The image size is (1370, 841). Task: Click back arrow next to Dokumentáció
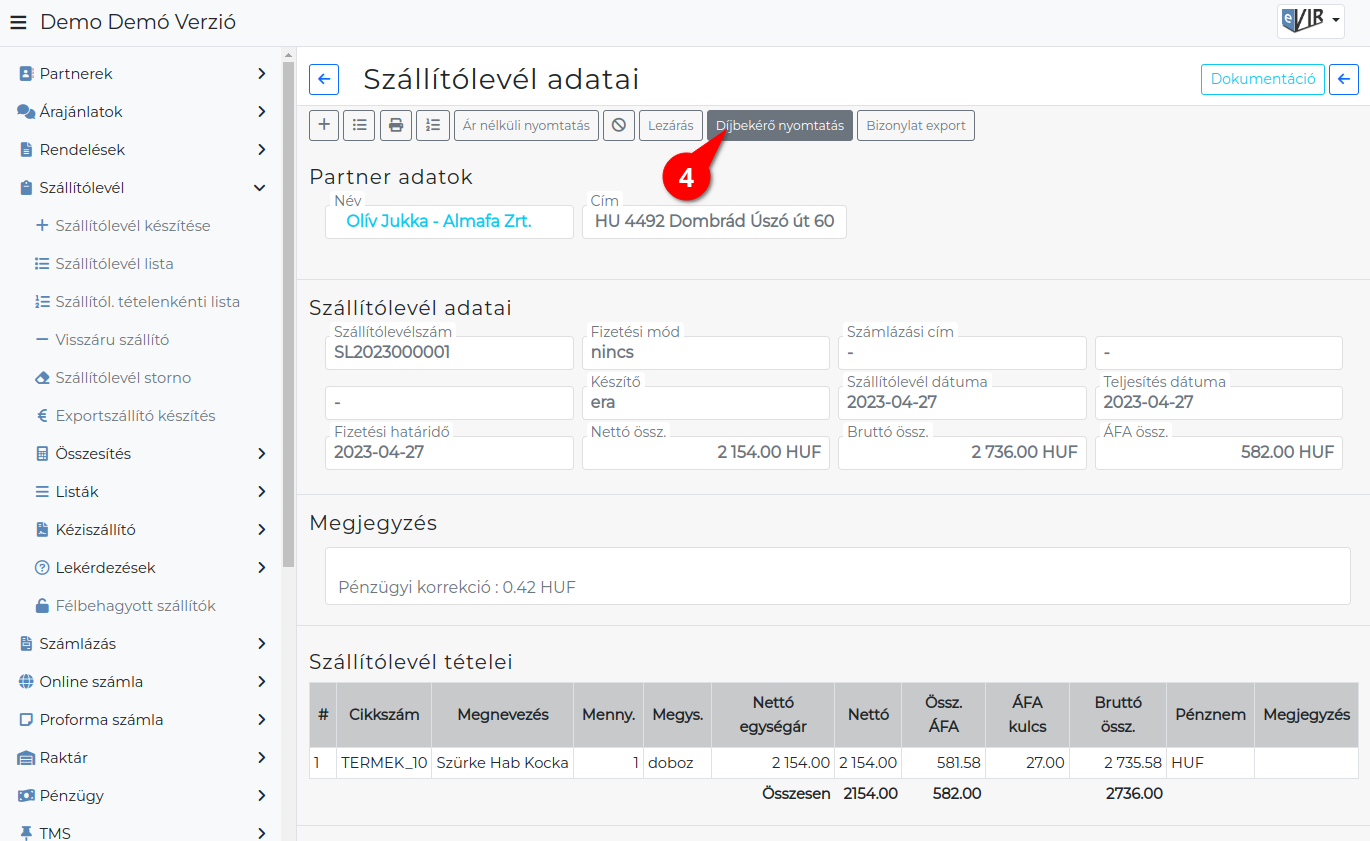point(1344,79)
